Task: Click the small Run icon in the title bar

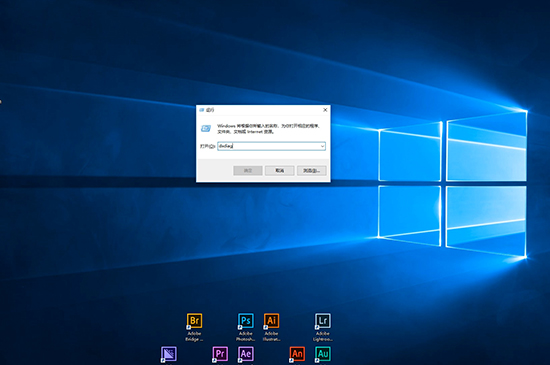Action: coord(201,110)
